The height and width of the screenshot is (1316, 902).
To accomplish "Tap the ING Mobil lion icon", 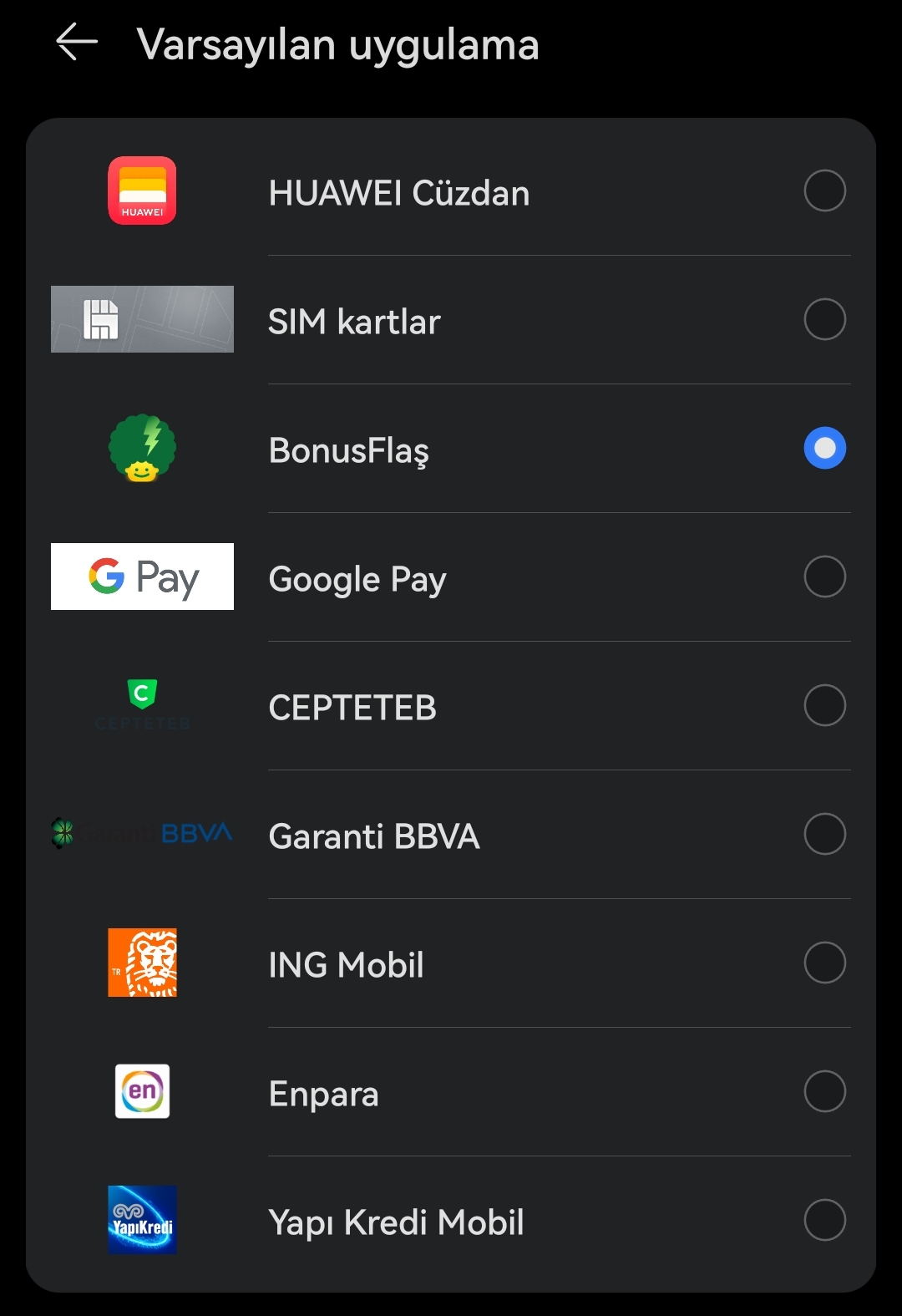I will (142, 963).
